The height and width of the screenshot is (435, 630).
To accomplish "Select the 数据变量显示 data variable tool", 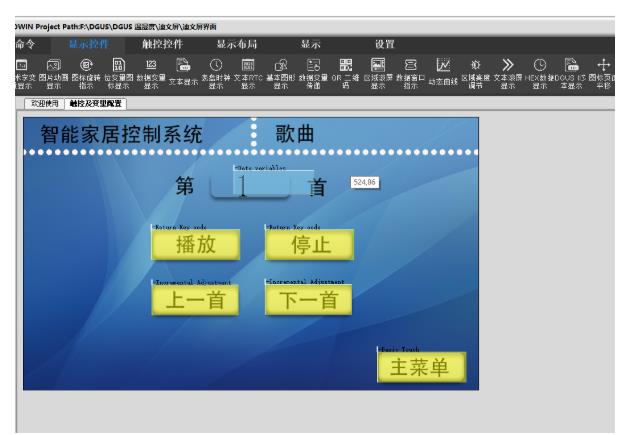I will pyautogui.click(x=151, y=74).
